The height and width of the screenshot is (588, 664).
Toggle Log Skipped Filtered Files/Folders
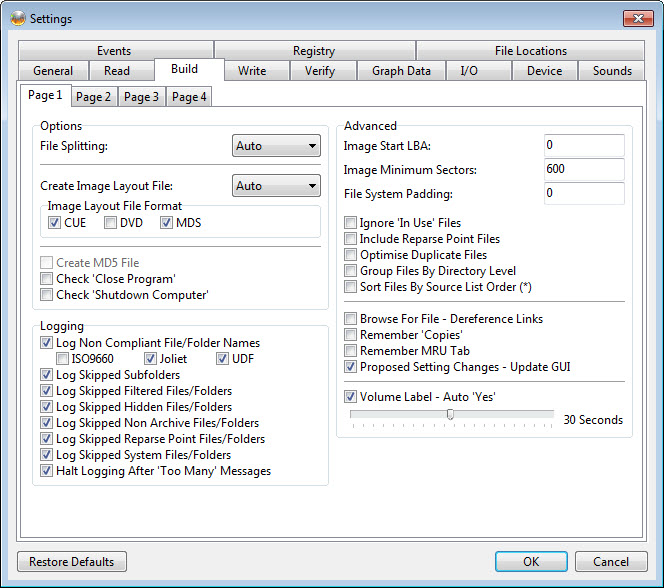click(x=46, y=391)
